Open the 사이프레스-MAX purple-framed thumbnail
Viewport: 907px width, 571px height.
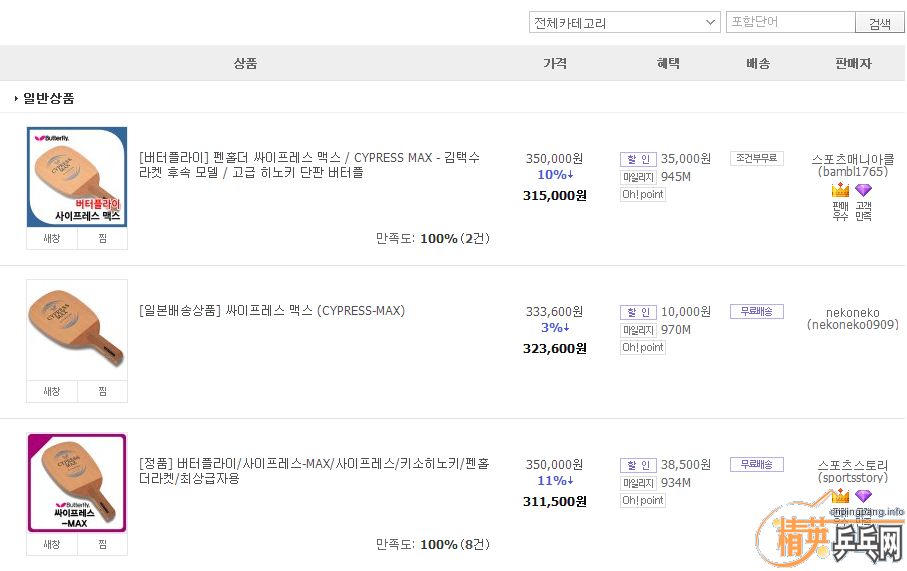coord(77,482)
